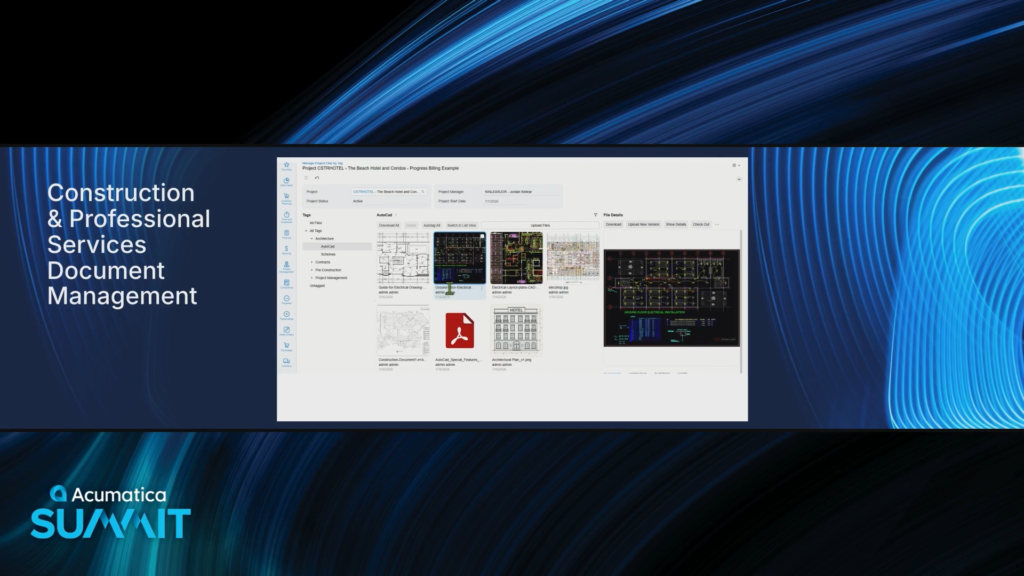The width and height of the screenshot is (1024, 576).
Task: Click Upload New Version in File Details
Action: coord(643,225)
